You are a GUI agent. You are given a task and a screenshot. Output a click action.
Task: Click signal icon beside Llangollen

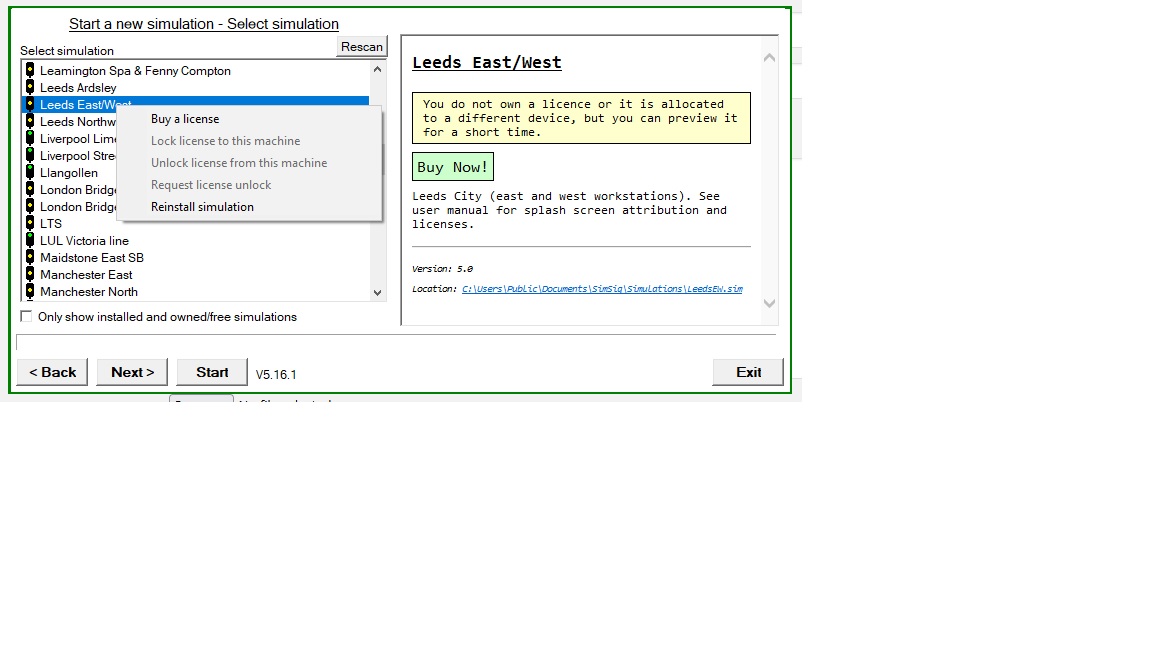[29, 172]
